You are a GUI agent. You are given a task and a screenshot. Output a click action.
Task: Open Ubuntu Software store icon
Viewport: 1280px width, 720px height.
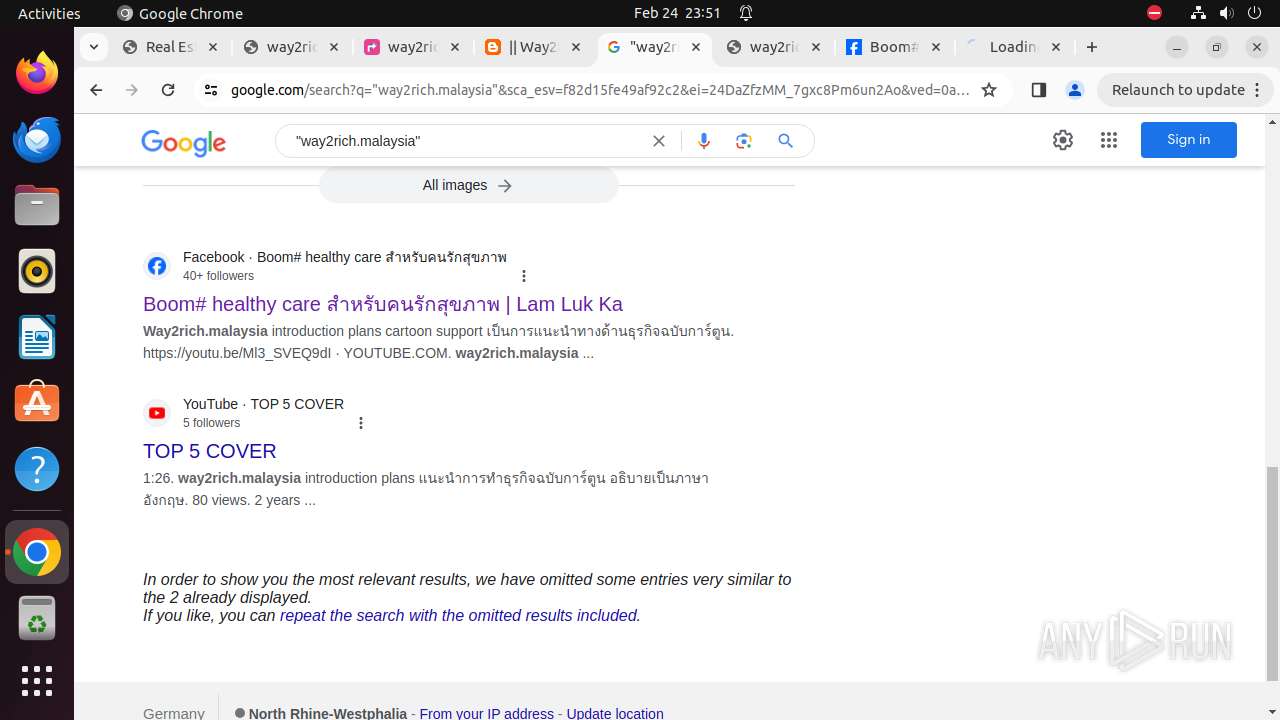pyautogui.click(x=37, y=403)
